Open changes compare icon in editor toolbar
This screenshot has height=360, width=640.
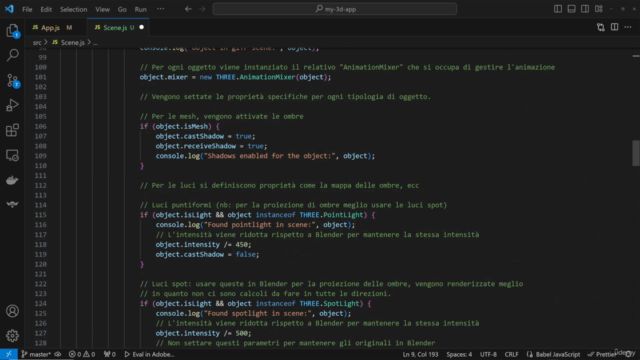point(600,27)
